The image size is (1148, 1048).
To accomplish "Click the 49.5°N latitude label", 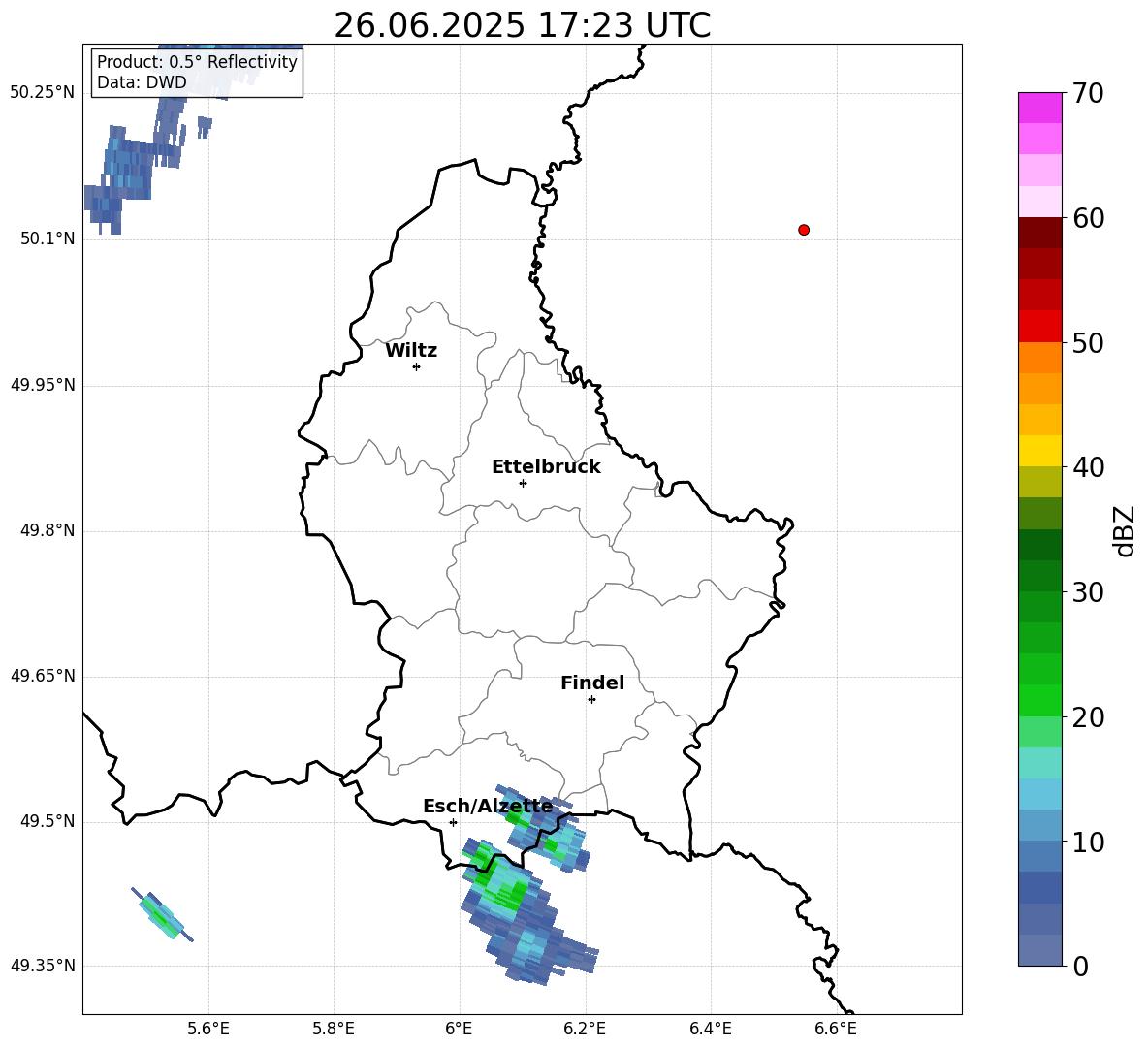I will pyautogui.click(x=48, y=821).
